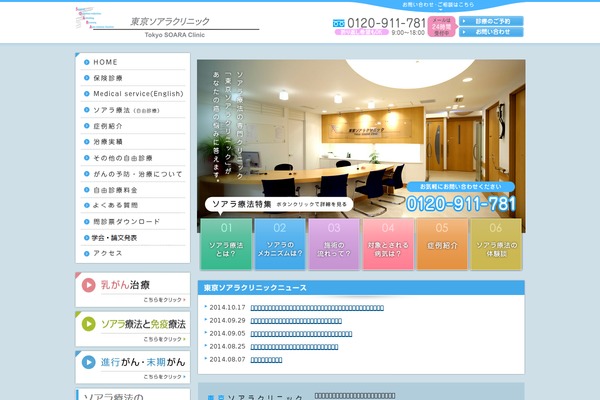Click the お問い合わせ・ご相談はこちら header tab
The height and width of the screenshot is (400, 600).
click(439, 5)
